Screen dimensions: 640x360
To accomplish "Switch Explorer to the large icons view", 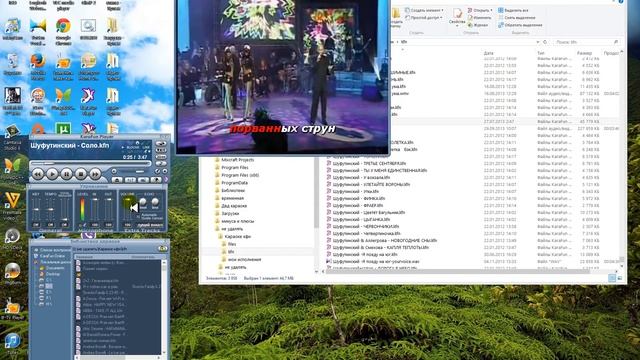I will coord(620,278).
